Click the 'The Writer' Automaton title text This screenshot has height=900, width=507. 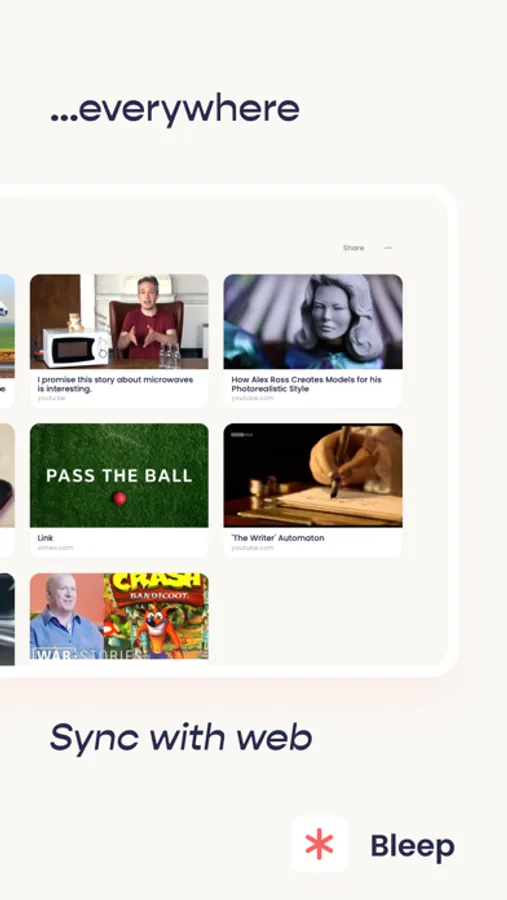(x=277, y=538)
